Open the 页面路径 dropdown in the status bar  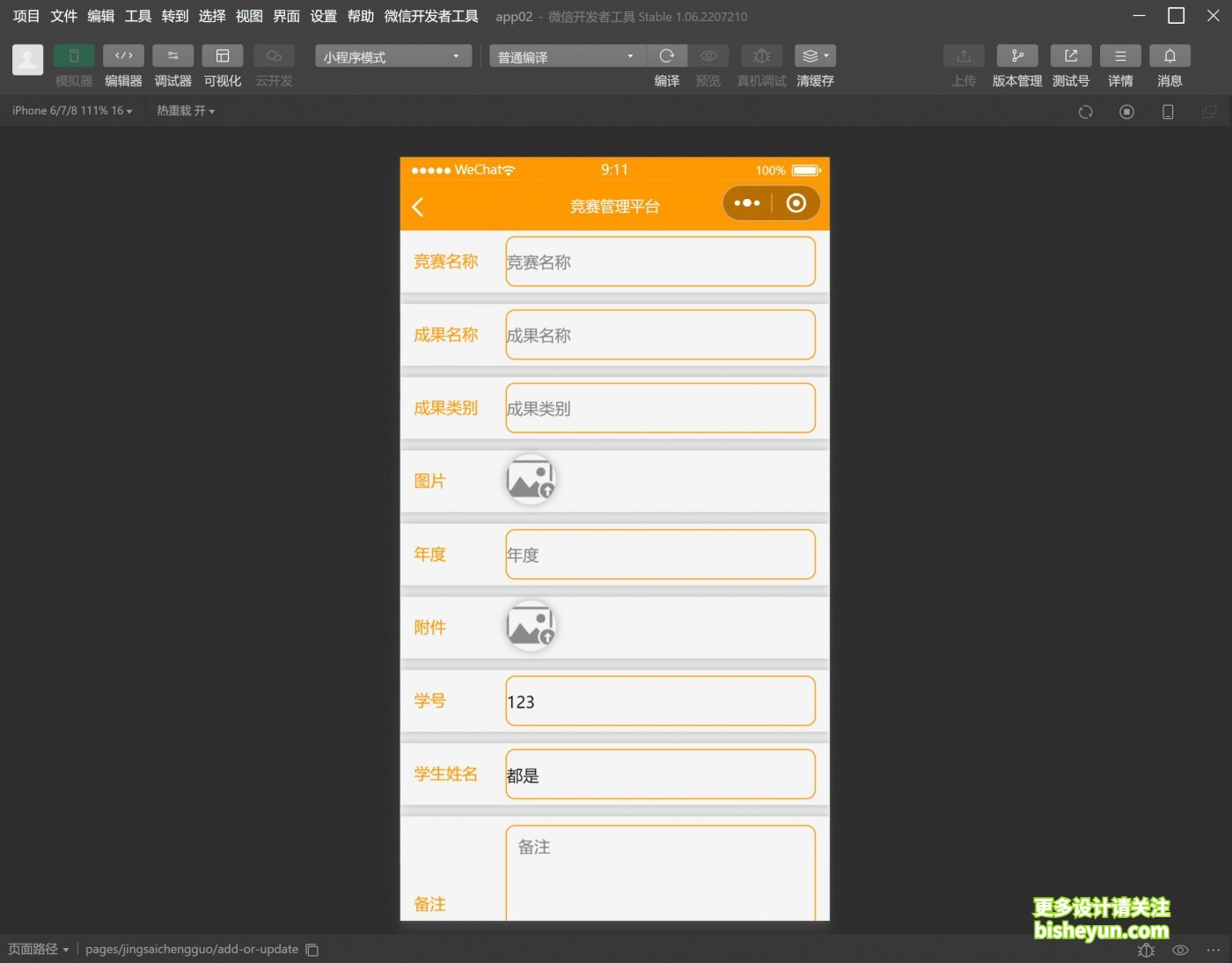[39, 949]
